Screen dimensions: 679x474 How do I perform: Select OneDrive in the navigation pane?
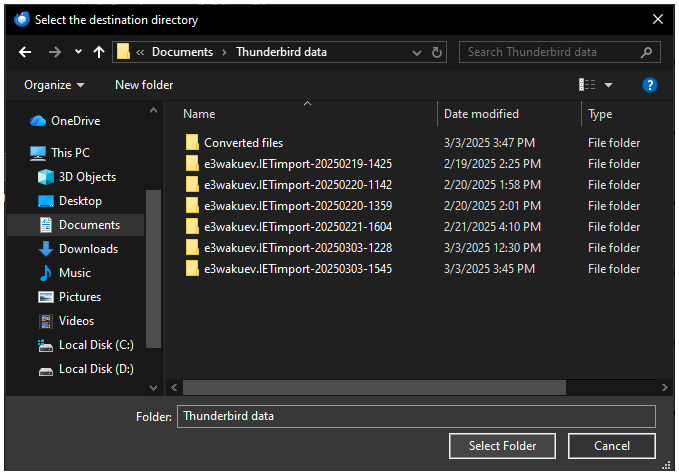(65, 121)
